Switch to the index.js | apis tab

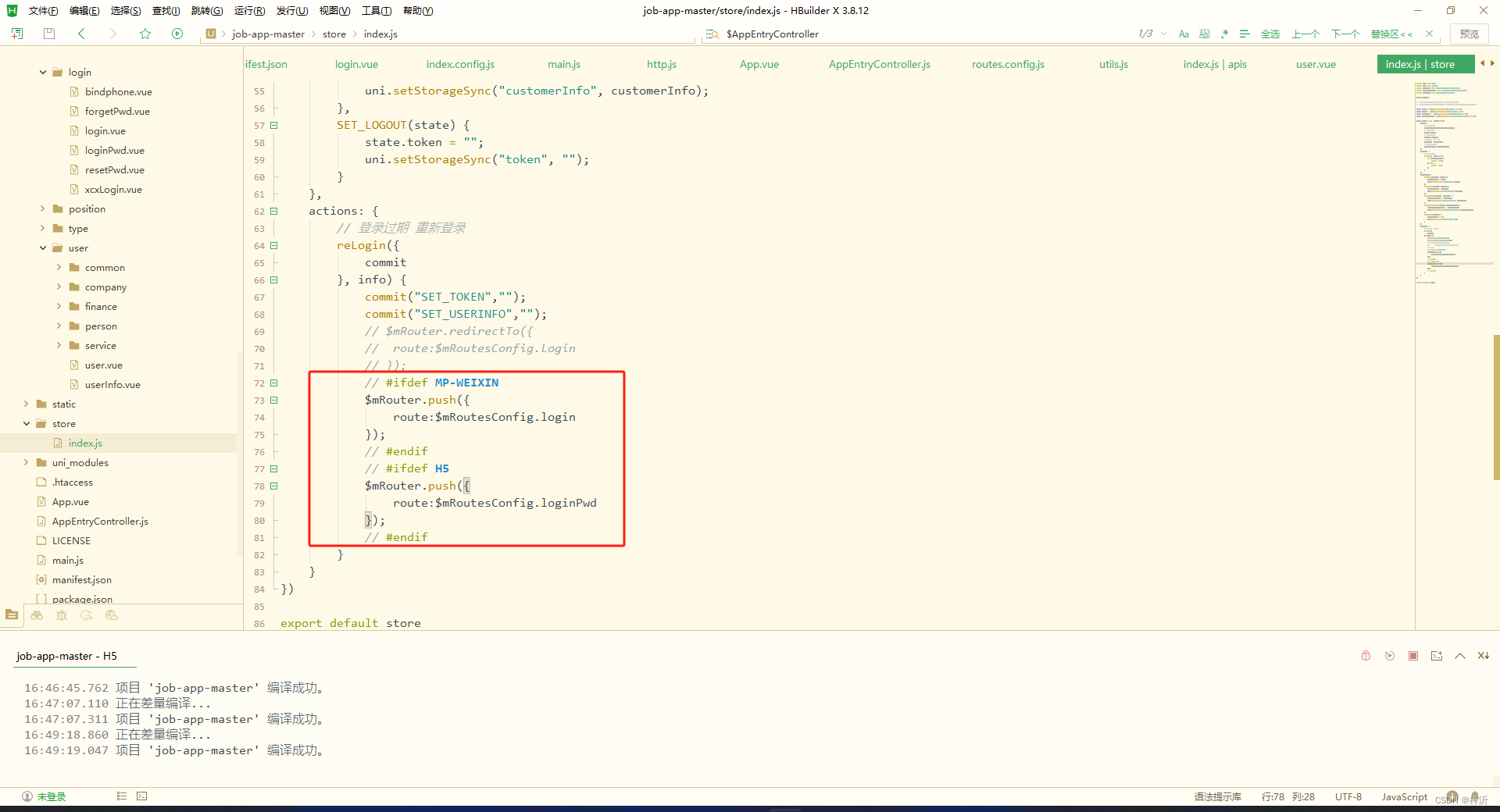(1215, 64)
